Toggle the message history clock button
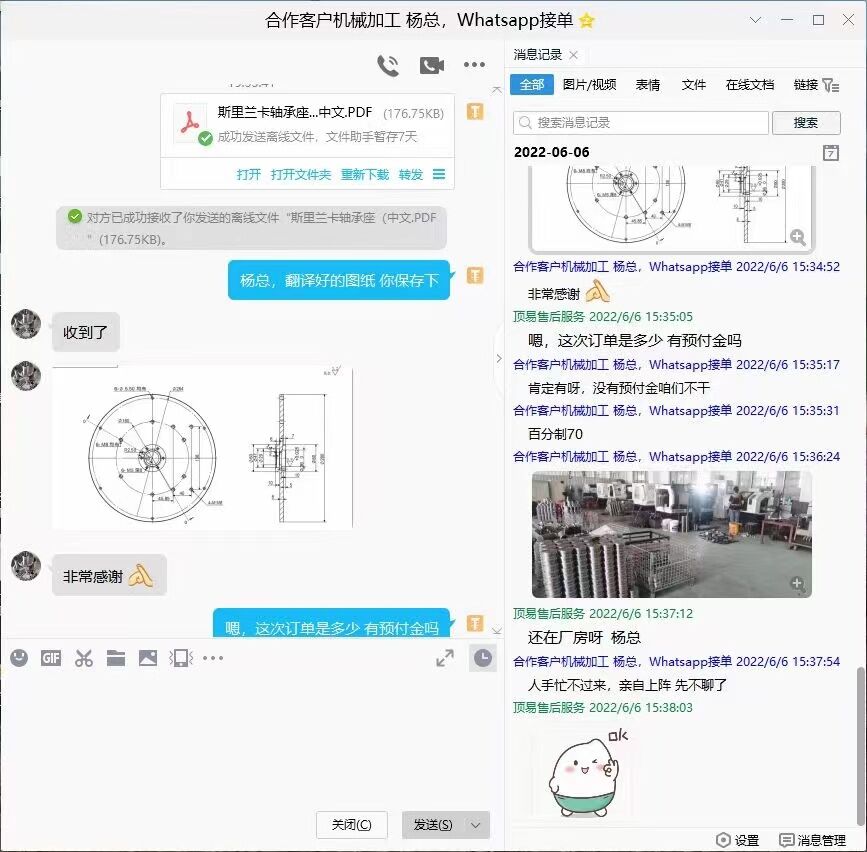Viewport: 867px width, 852px height. 482,658
